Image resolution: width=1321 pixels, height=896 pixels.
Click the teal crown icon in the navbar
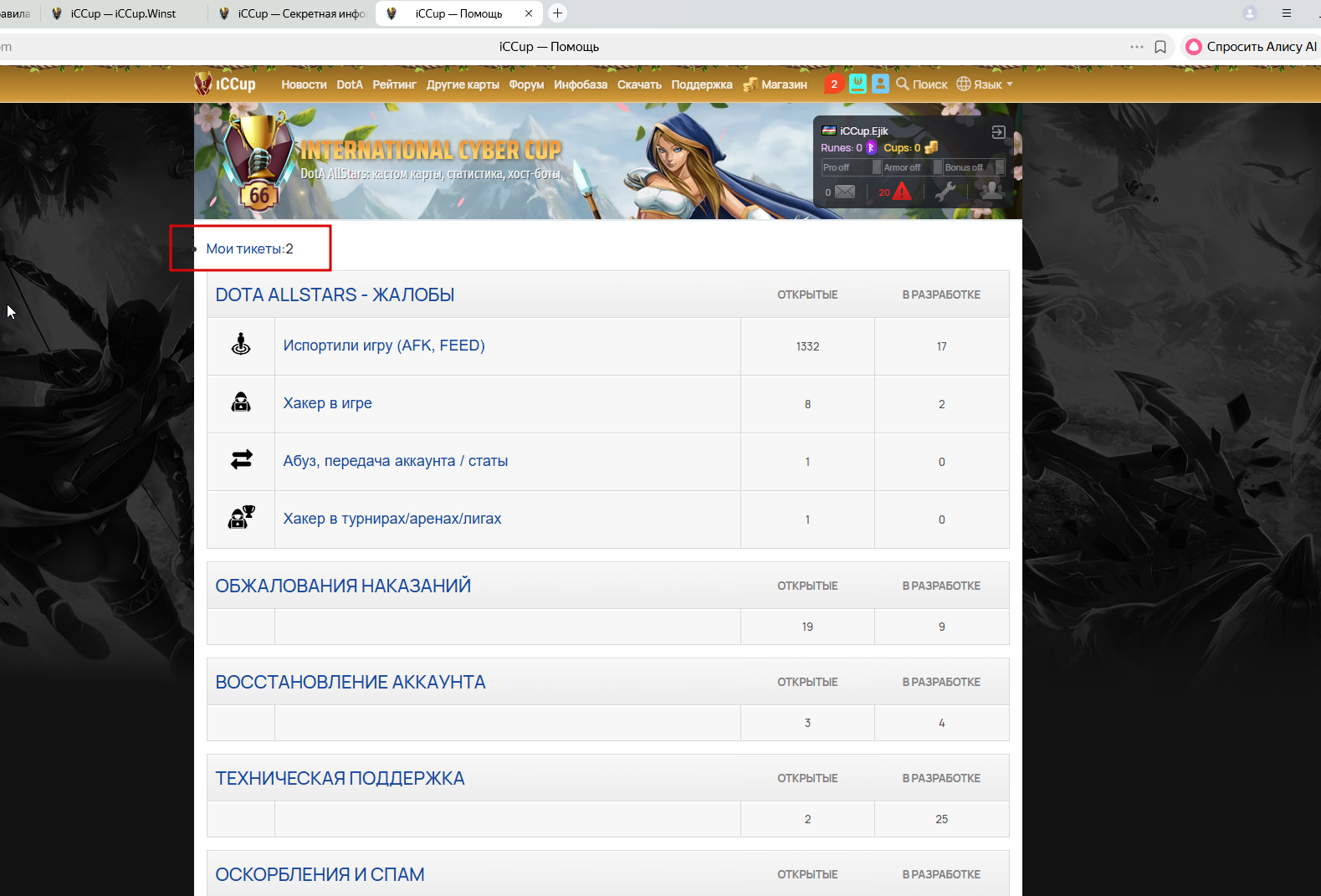[x=858, y=84]
